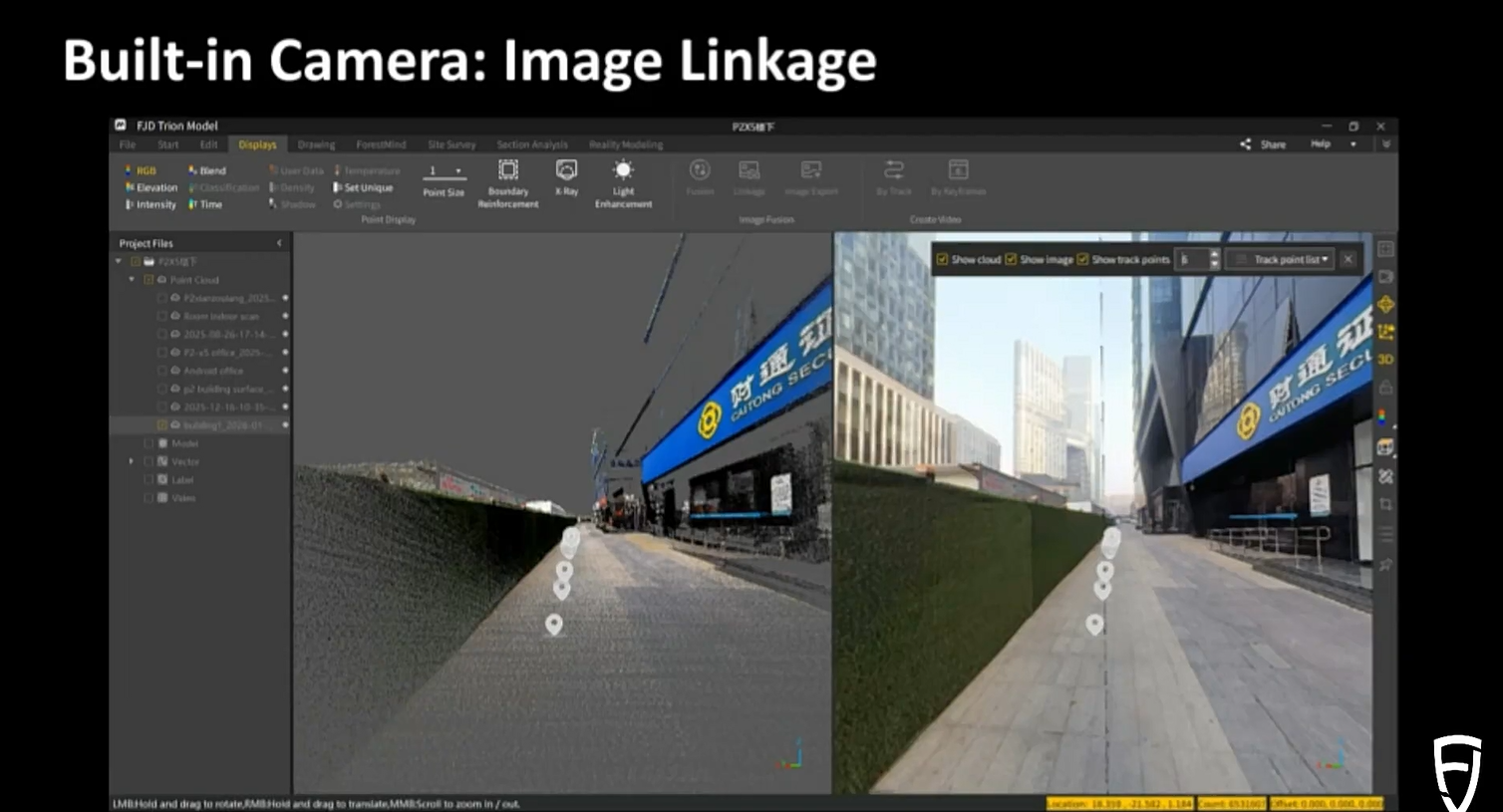Open the Edit tab
1503x812 pixels.
pyautogui.click(x=208, y=144)
